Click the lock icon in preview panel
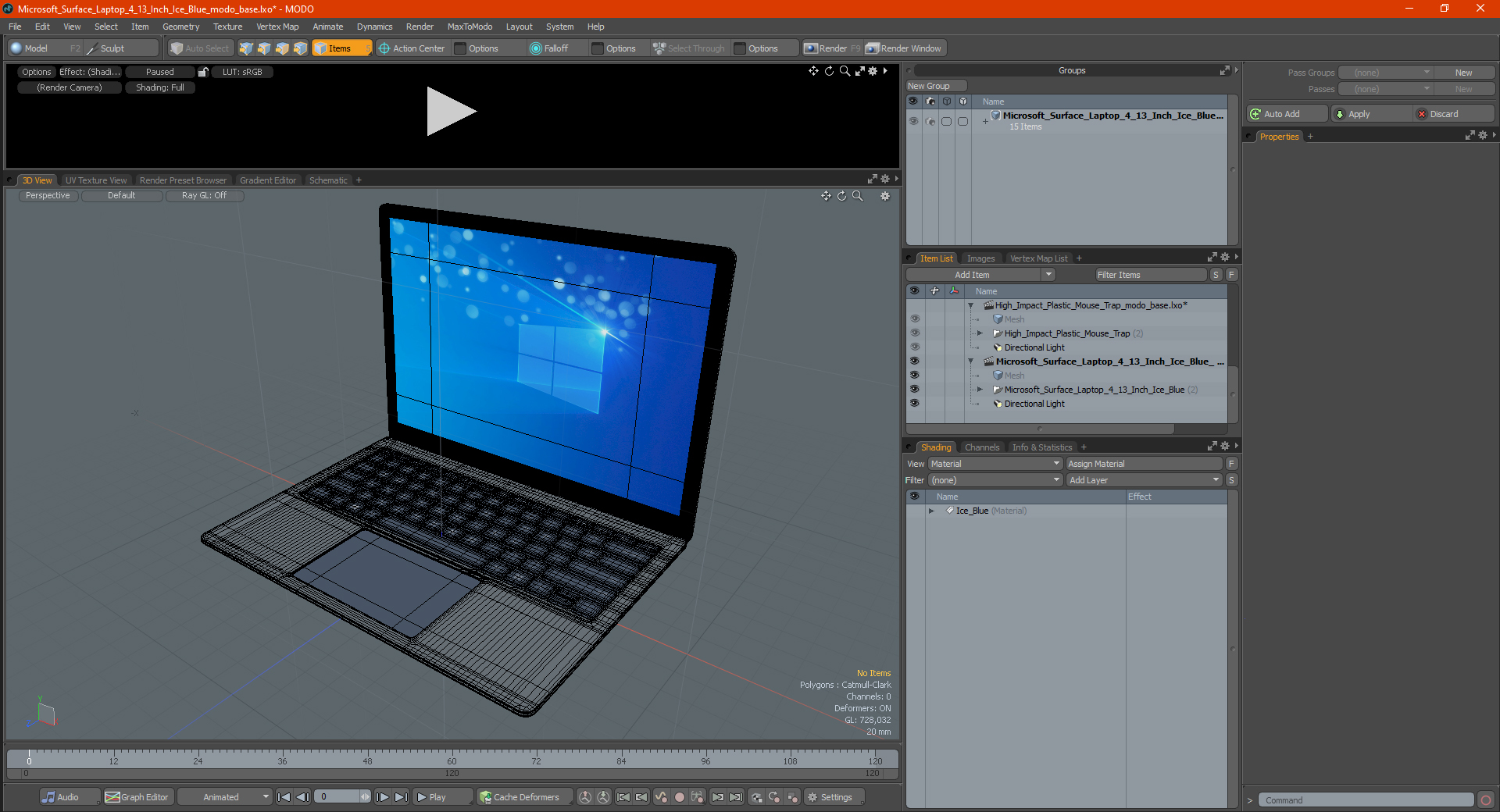Screen dimensions: 1500x812 click(203, 72)
